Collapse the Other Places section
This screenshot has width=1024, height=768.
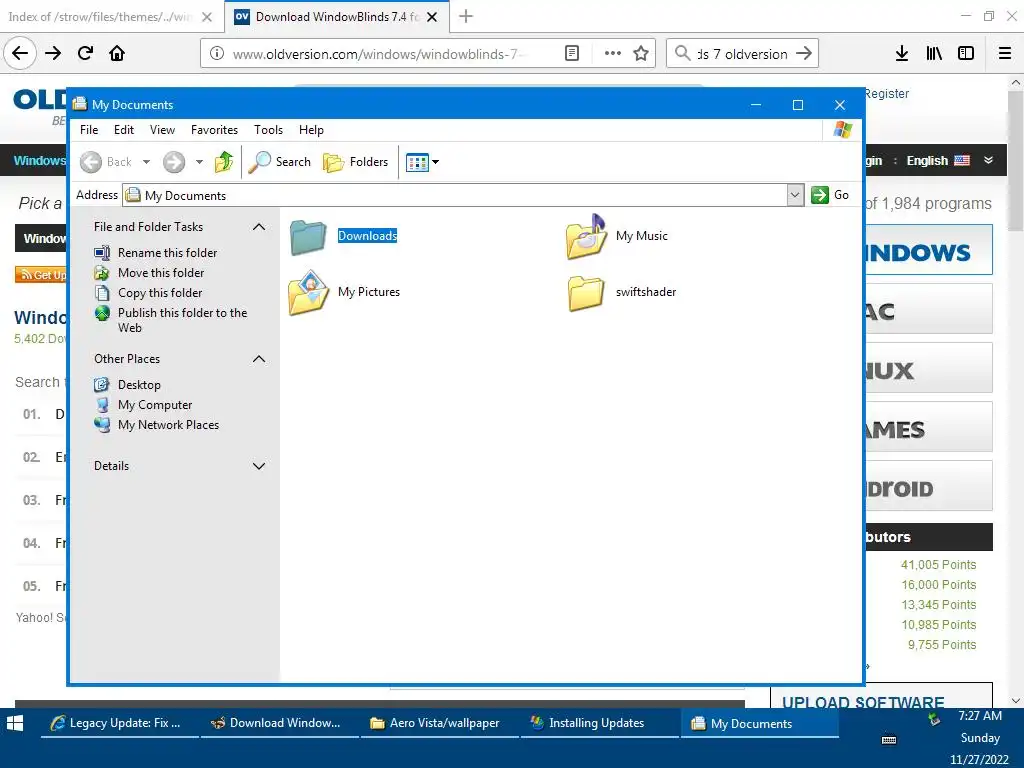coord(259,359)
